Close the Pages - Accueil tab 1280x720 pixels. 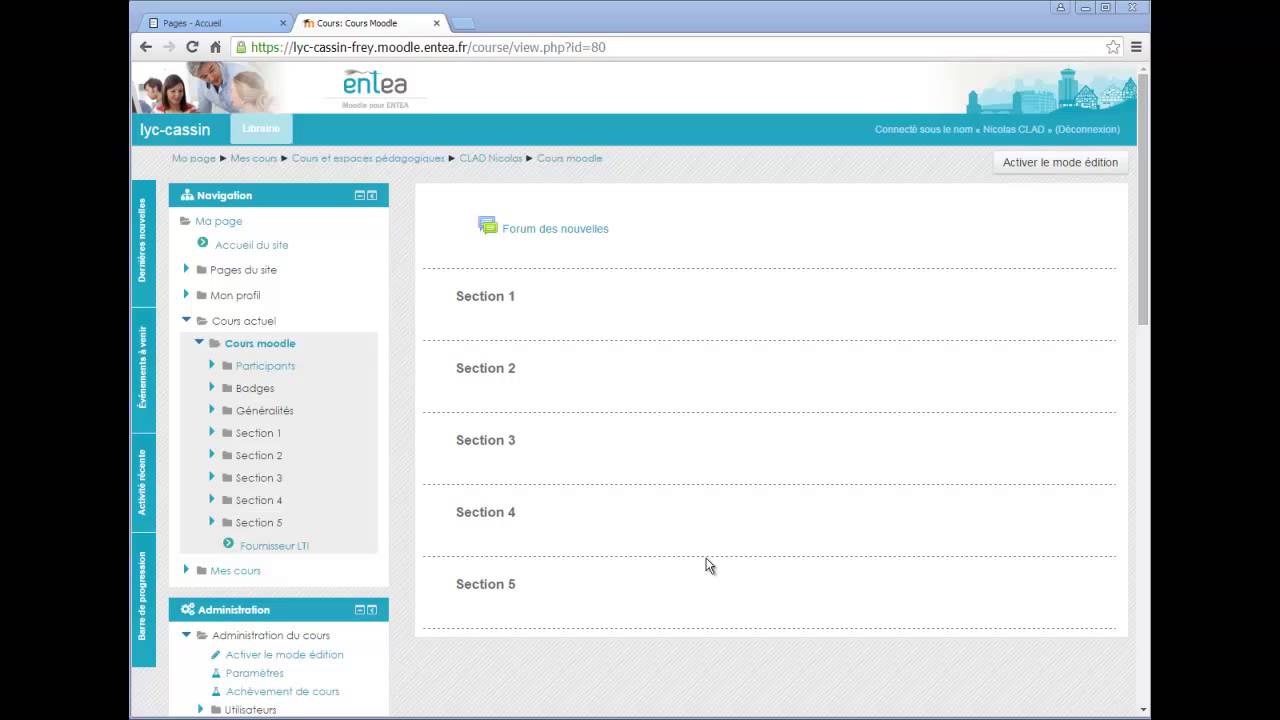[283, 23]
